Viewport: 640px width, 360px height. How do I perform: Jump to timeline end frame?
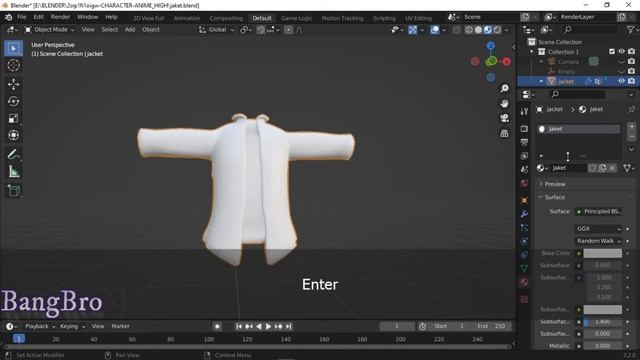(x=289, y=326)
